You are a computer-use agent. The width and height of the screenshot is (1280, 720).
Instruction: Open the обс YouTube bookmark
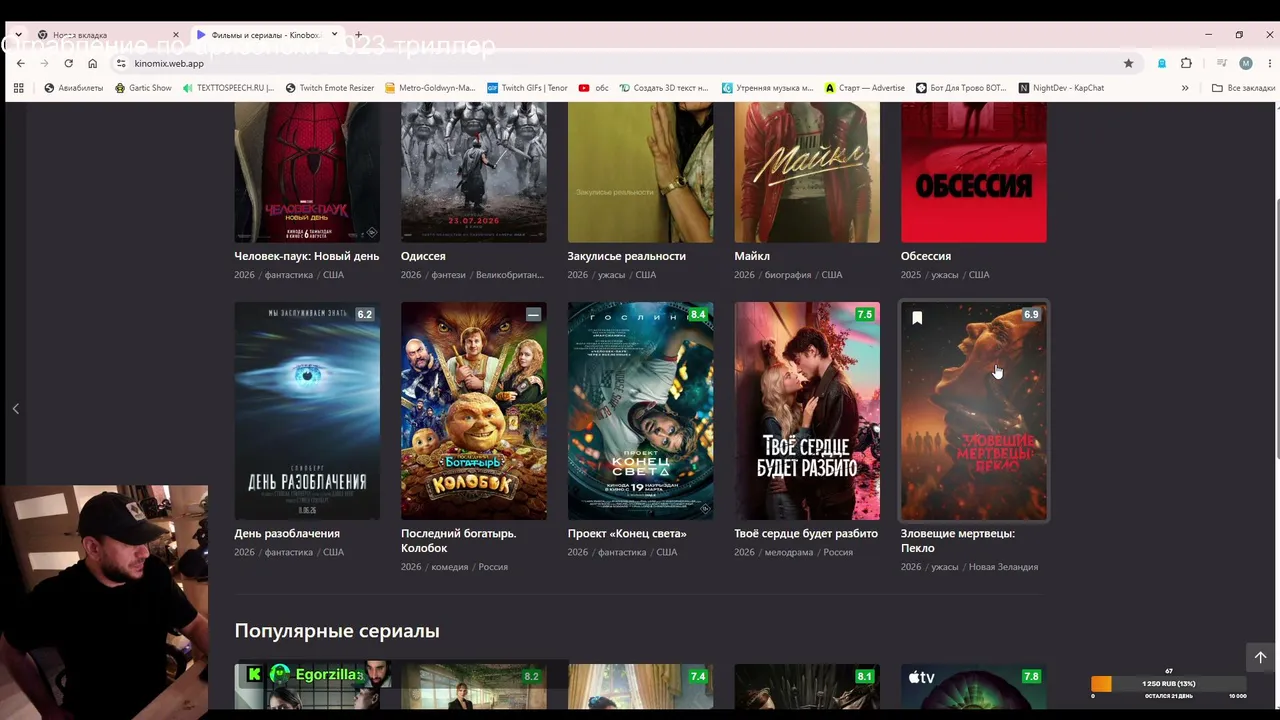tap(594, 88)
